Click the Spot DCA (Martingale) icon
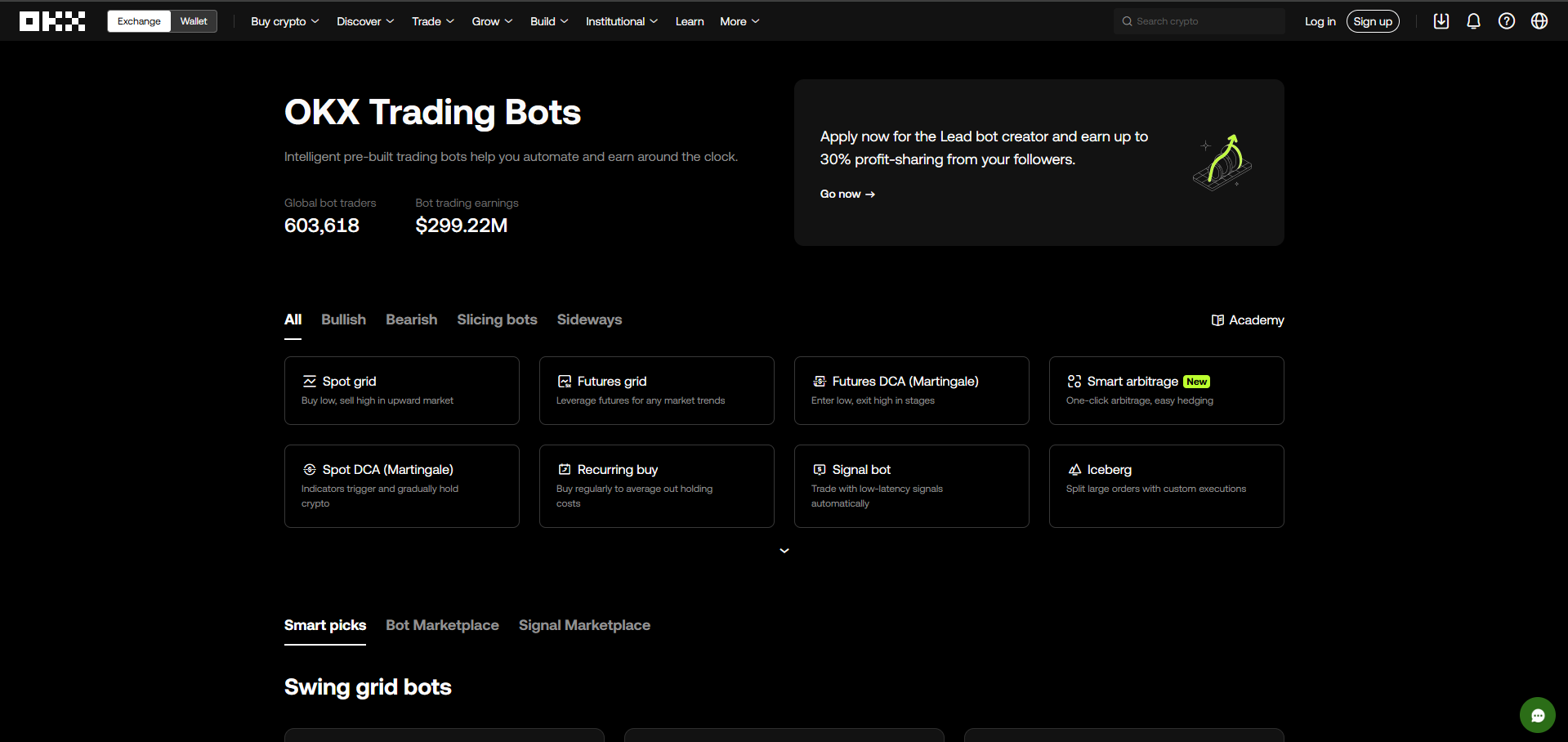The height and width of the screenshot is (742, 1568). 310,470
